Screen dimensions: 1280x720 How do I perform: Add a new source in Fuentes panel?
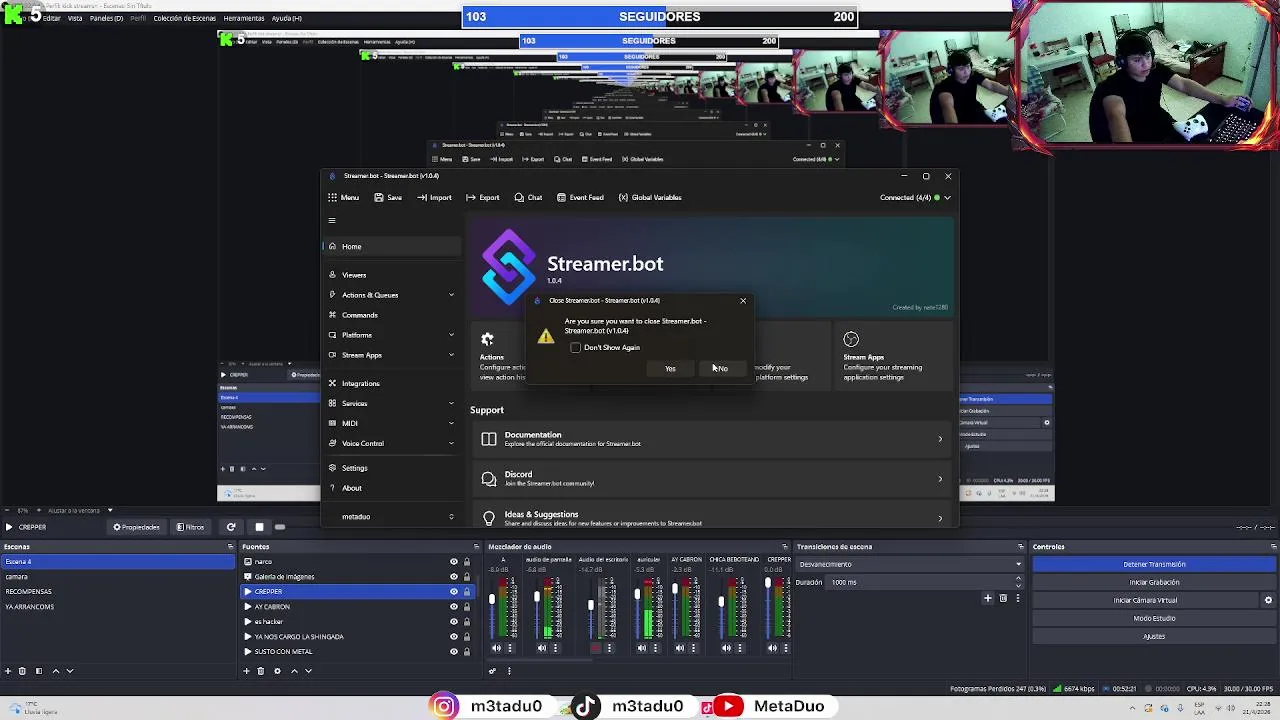click(246, 671)
